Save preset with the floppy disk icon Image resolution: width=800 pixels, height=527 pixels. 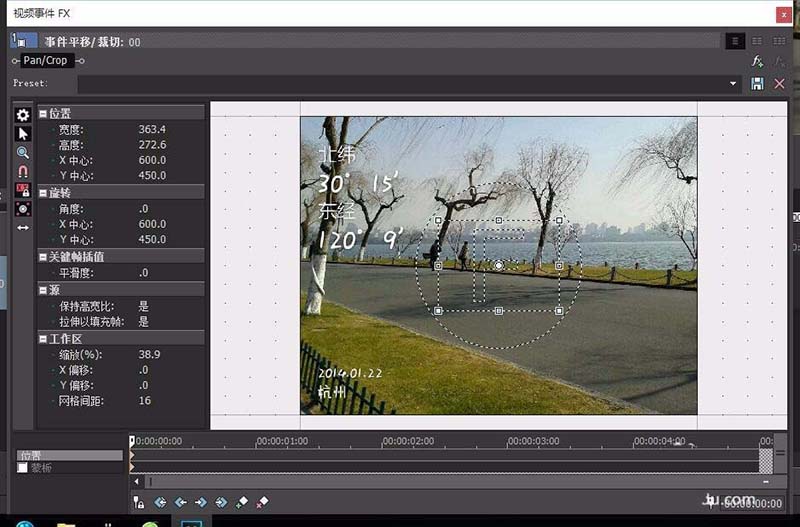pos(757,84)
